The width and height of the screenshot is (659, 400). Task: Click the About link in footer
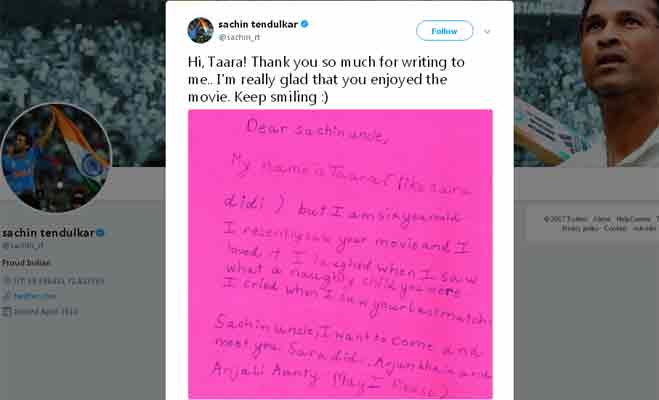[x=602, y=219]
